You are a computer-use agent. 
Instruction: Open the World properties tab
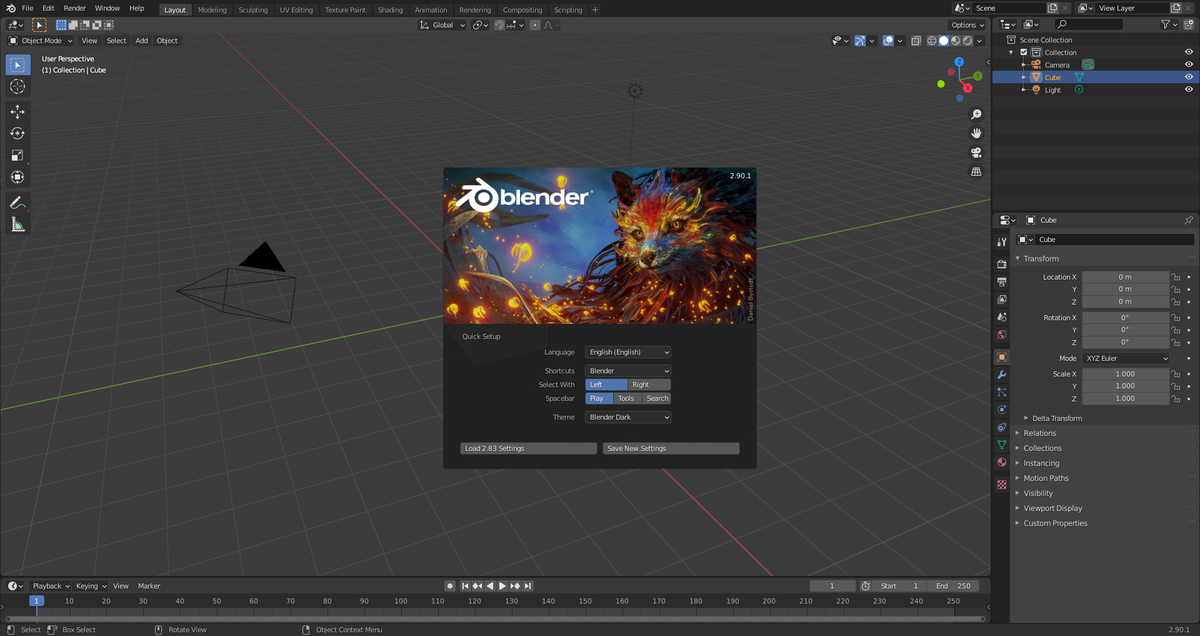(1002, 335)
